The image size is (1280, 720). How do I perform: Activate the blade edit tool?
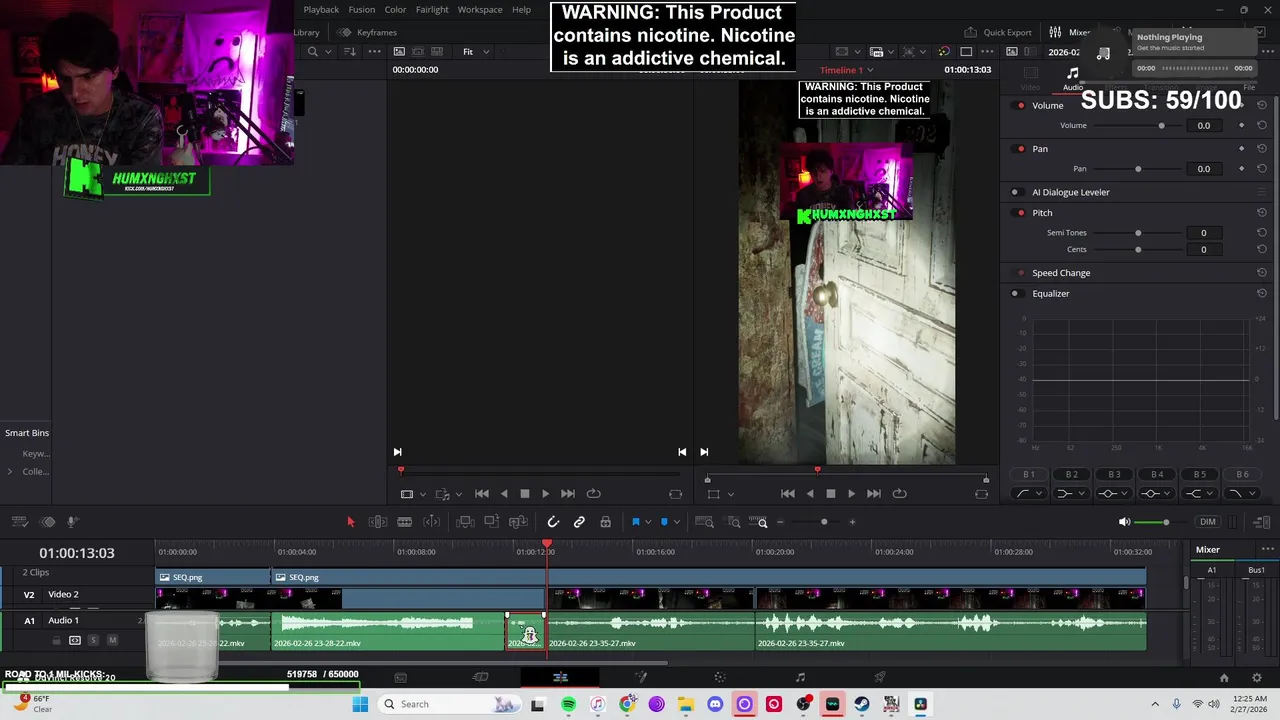pos(405,522)
